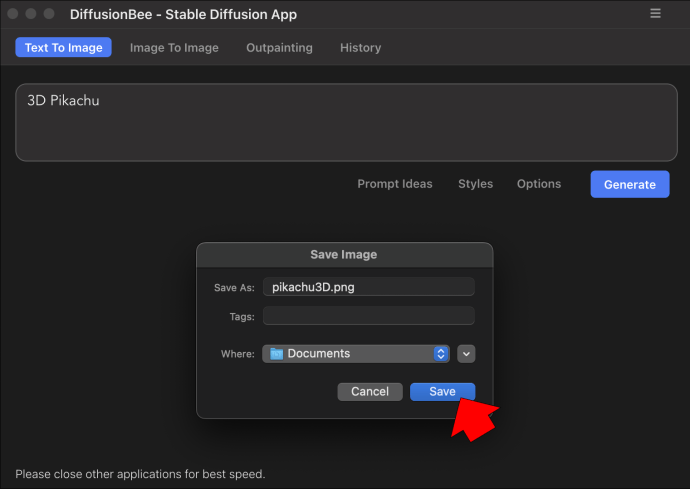Open Prompt Ideas
This screenshot has height=489, width=690.
tap(395, 184)
